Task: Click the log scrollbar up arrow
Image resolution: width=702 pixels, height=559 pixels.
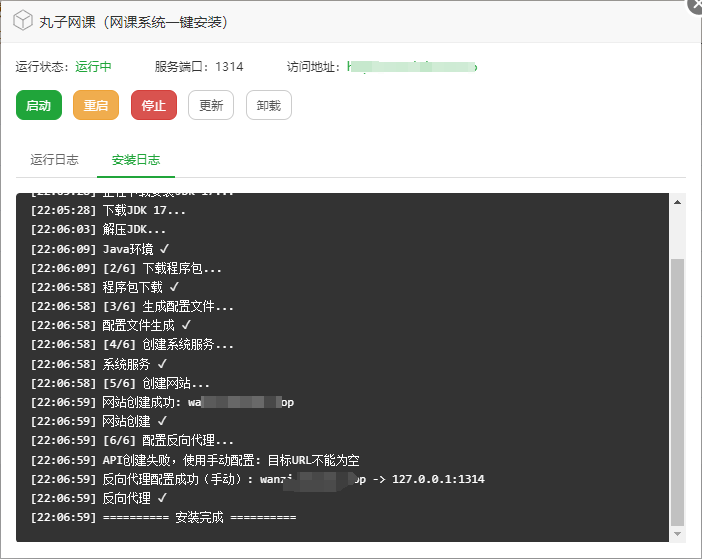Action: pyautogui.click(x=677, y=202)
